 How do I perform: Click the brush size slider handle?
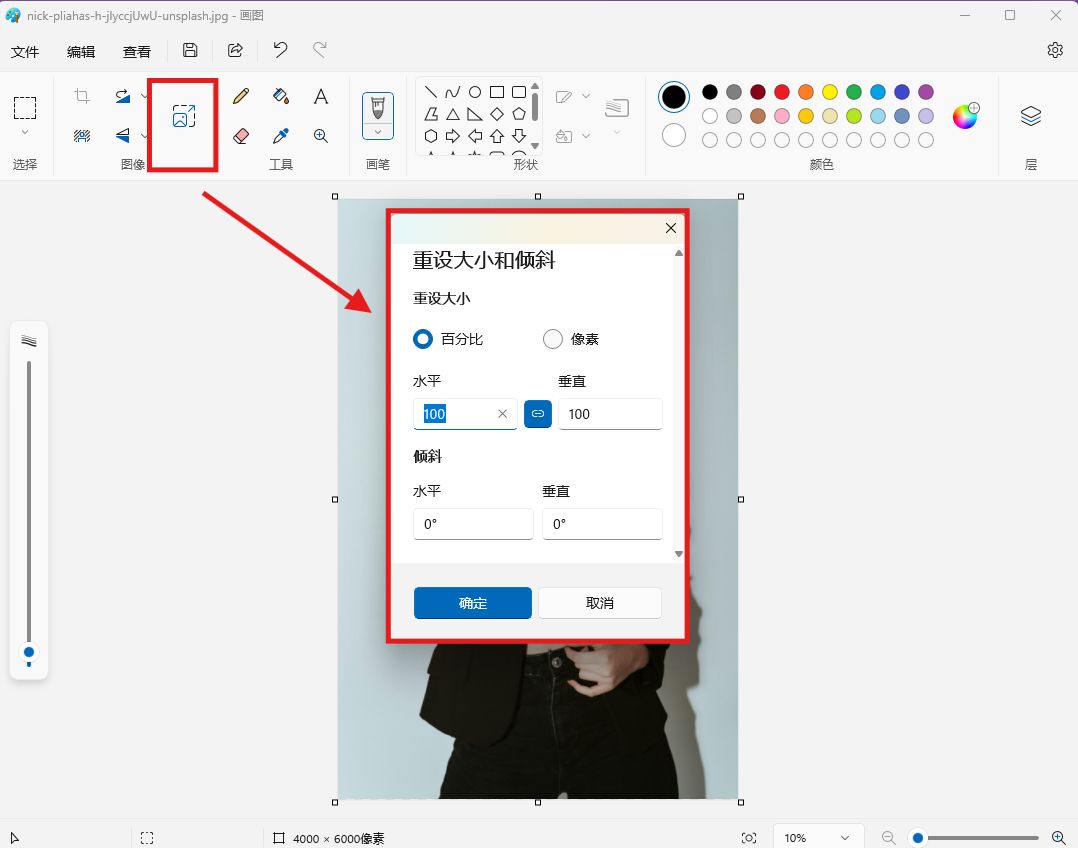coord(29,652)
